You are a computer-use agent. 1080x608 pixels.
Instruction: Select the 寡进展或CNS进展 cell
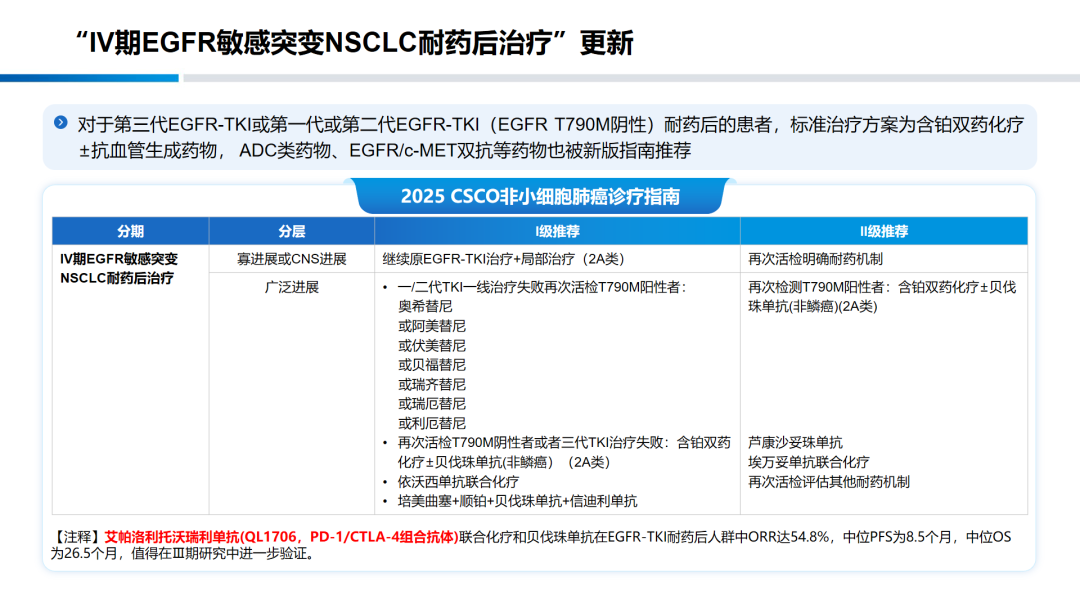pos(291,259)
